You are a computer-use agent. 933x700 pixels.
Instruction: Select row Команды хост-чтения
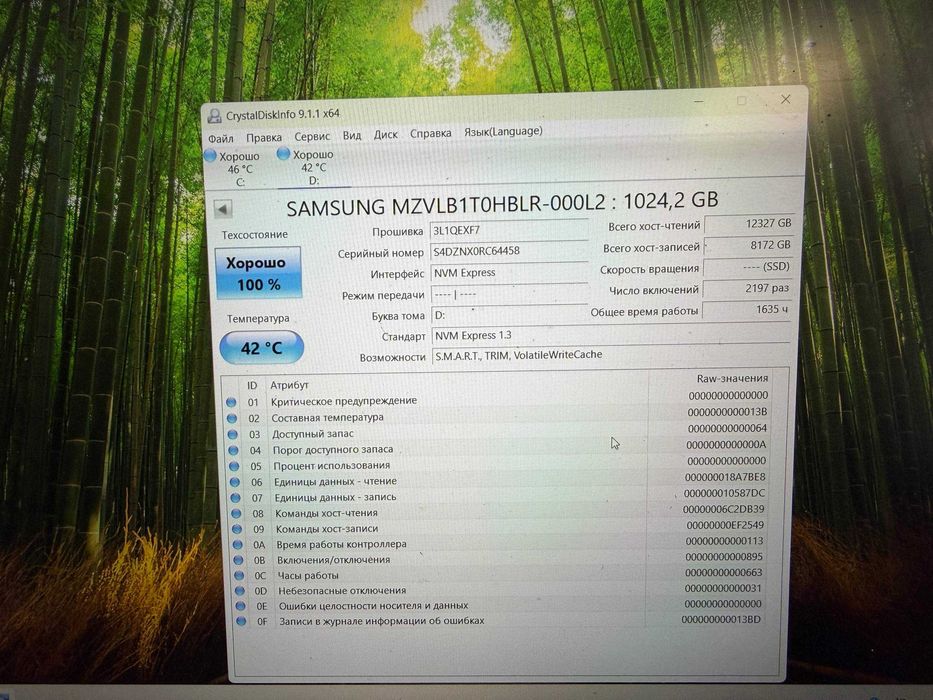(500, 511)
